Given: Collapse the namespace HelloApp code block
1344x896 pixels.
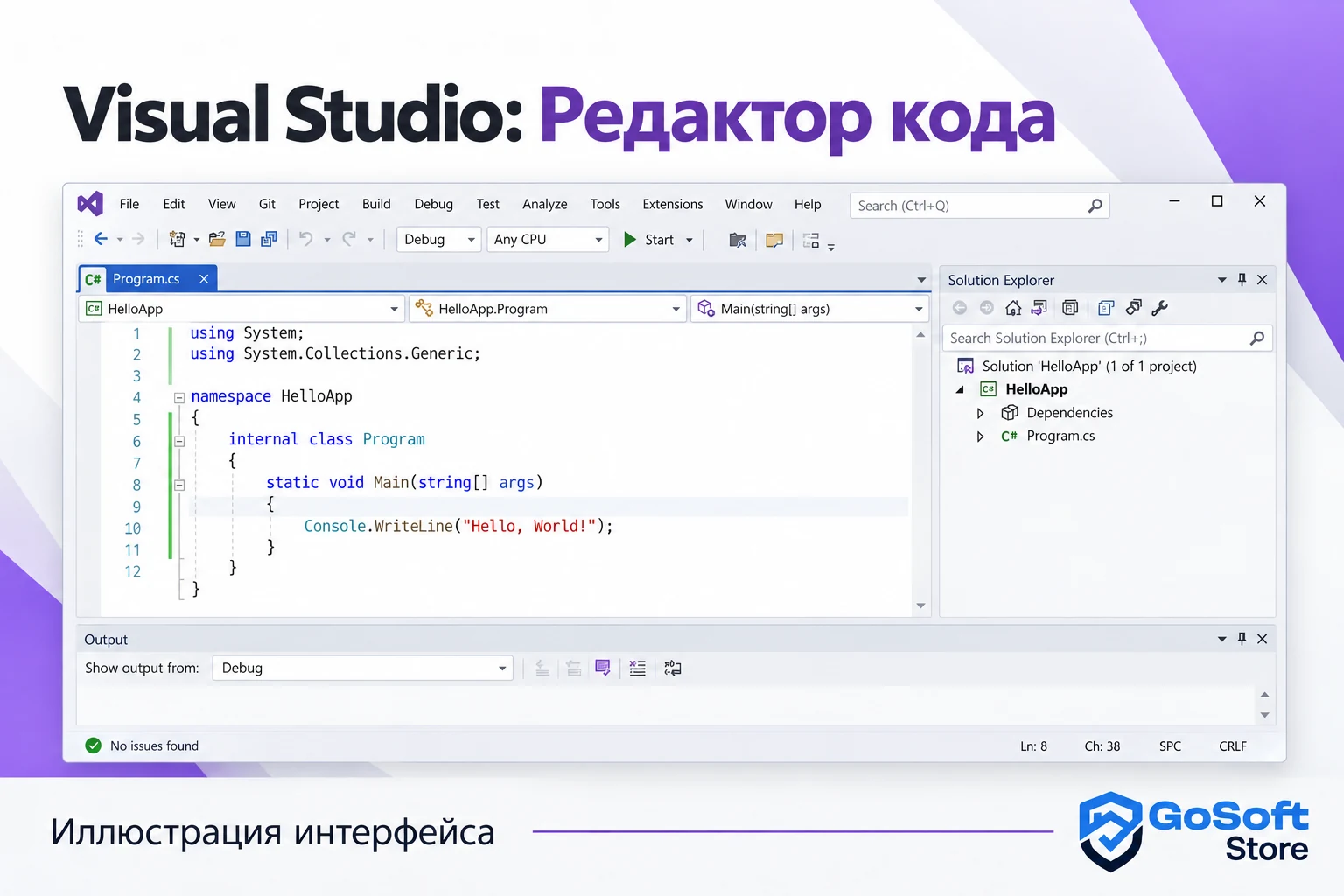Looking at the screenshot, I should tap(179, 397).
